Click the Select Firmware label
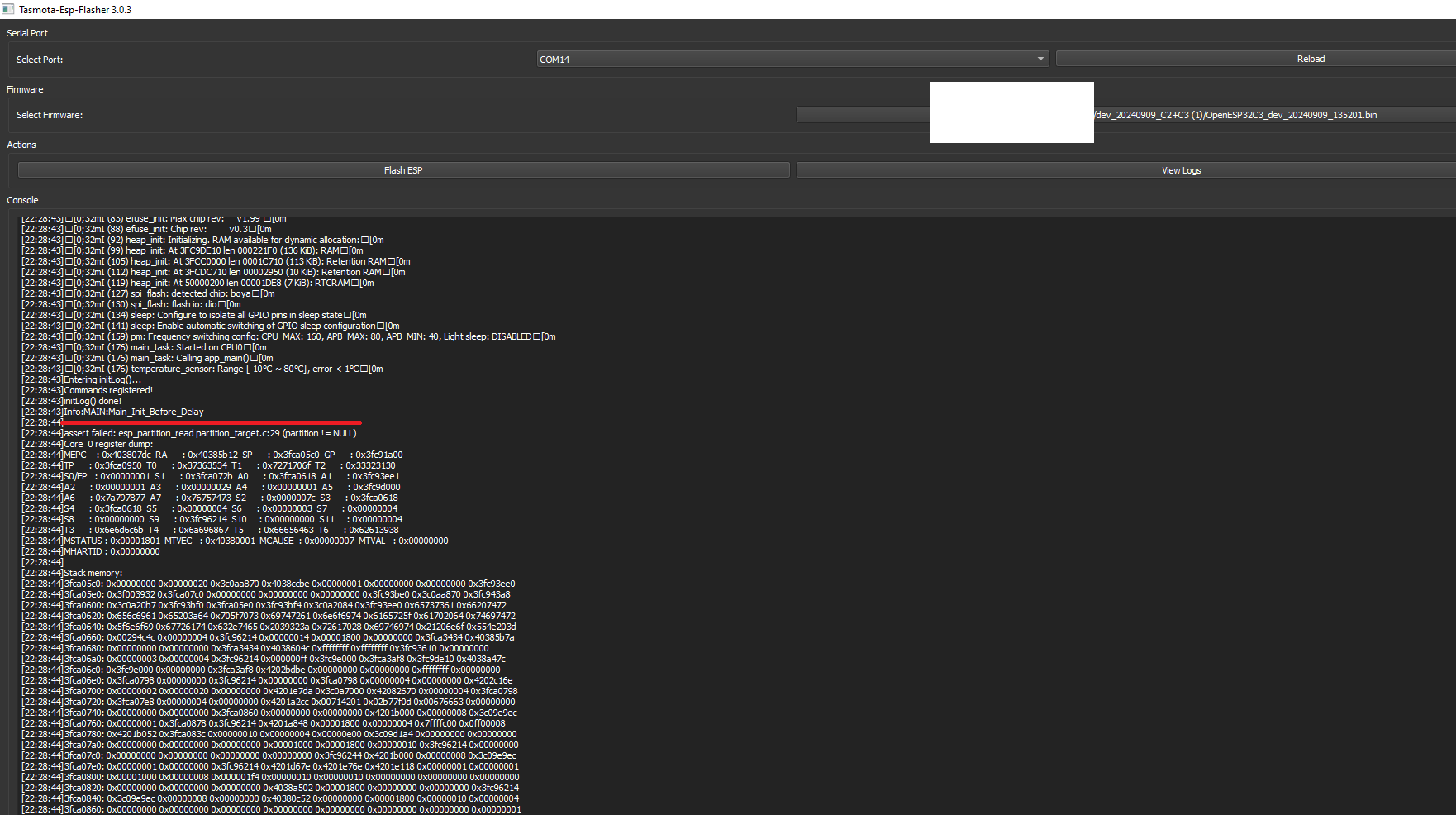 pos(50,115)
